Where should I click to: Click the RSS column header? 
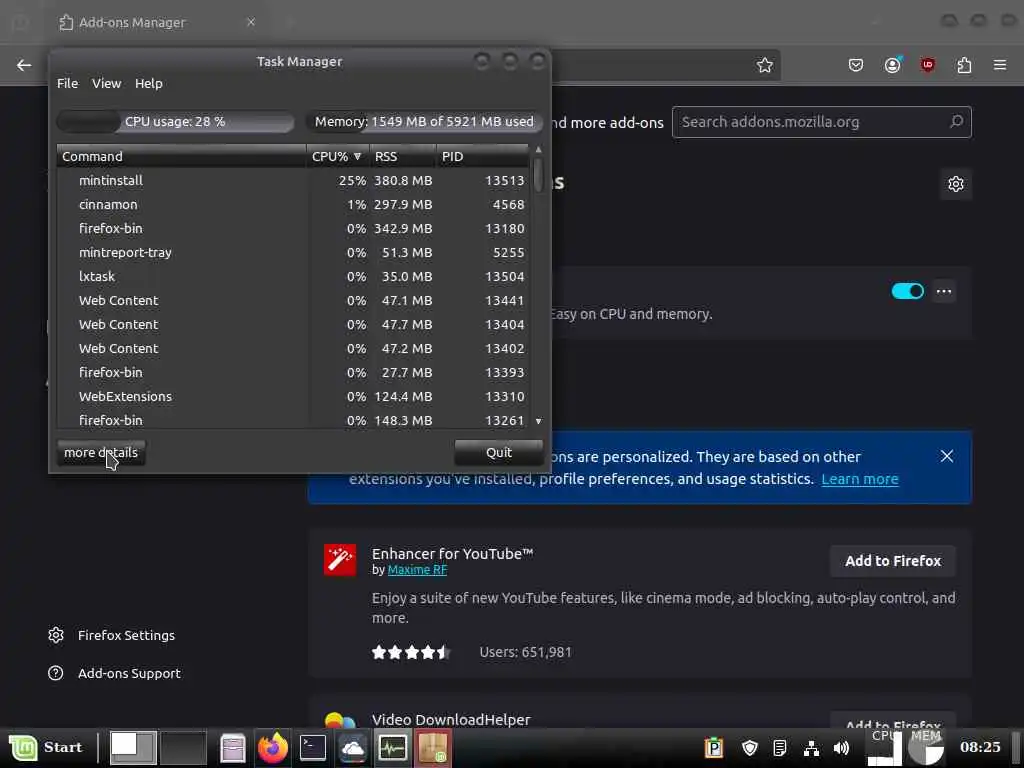tap(403, 157)
